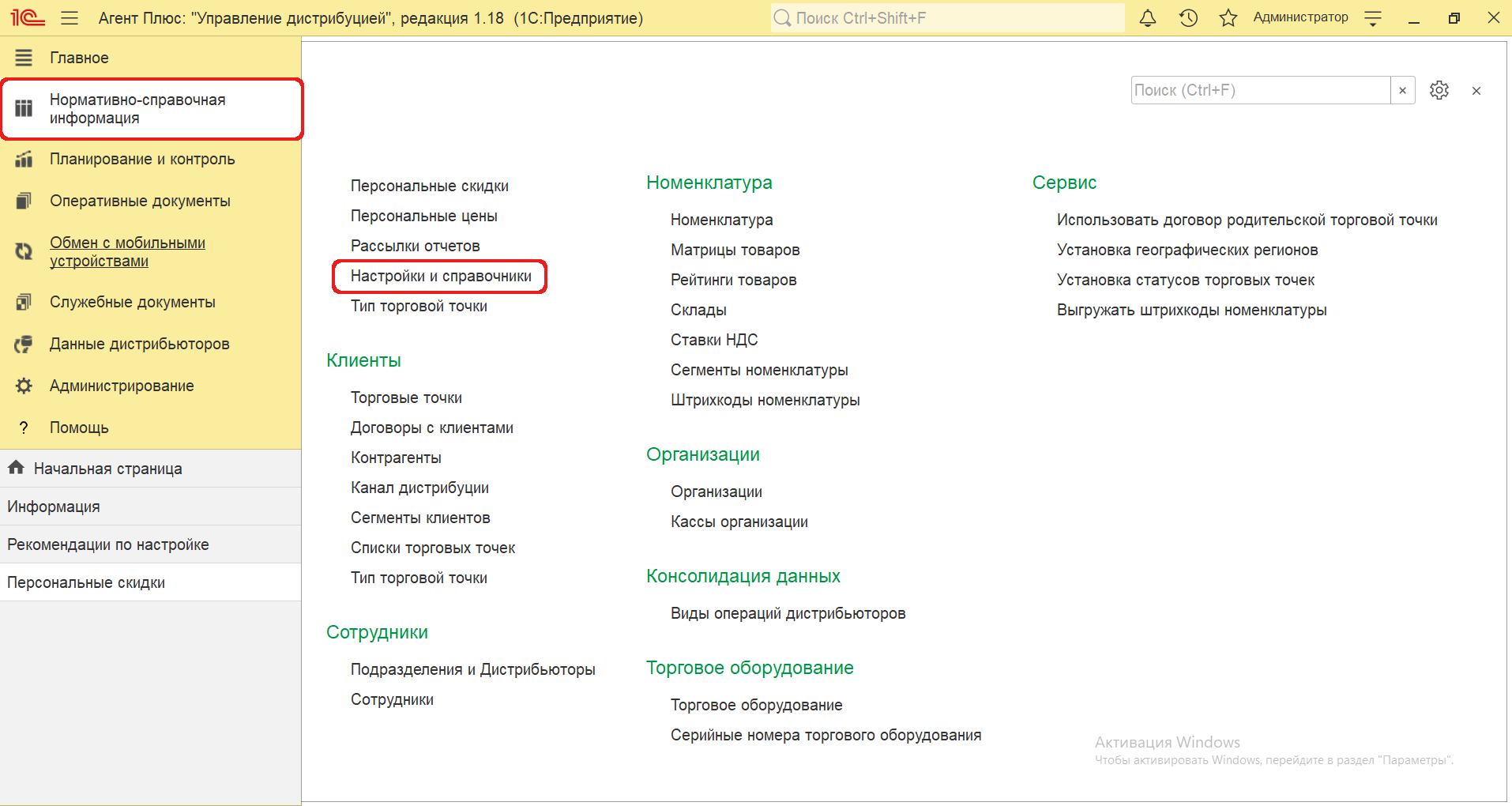
Task: Switch to Рекомендации по настройке tab
Action: [x=108, y=544]
